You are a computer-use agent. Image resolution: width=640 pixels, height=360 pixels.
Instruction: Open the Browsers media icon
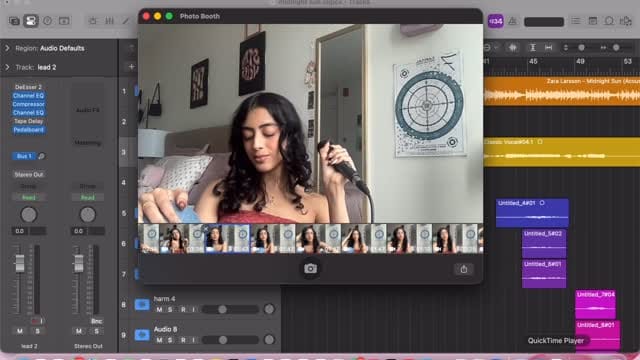pos(626,21)
